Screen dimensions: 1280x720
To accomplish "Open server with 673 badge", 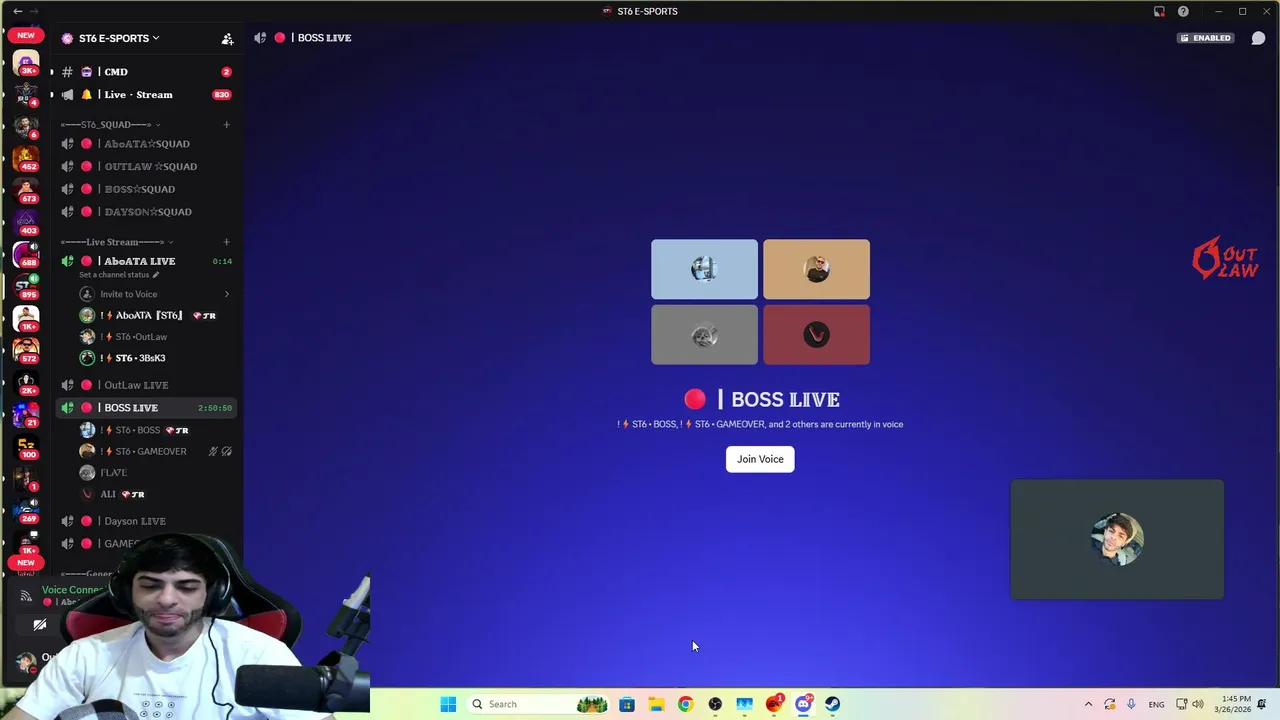I will tap(26, 191).
